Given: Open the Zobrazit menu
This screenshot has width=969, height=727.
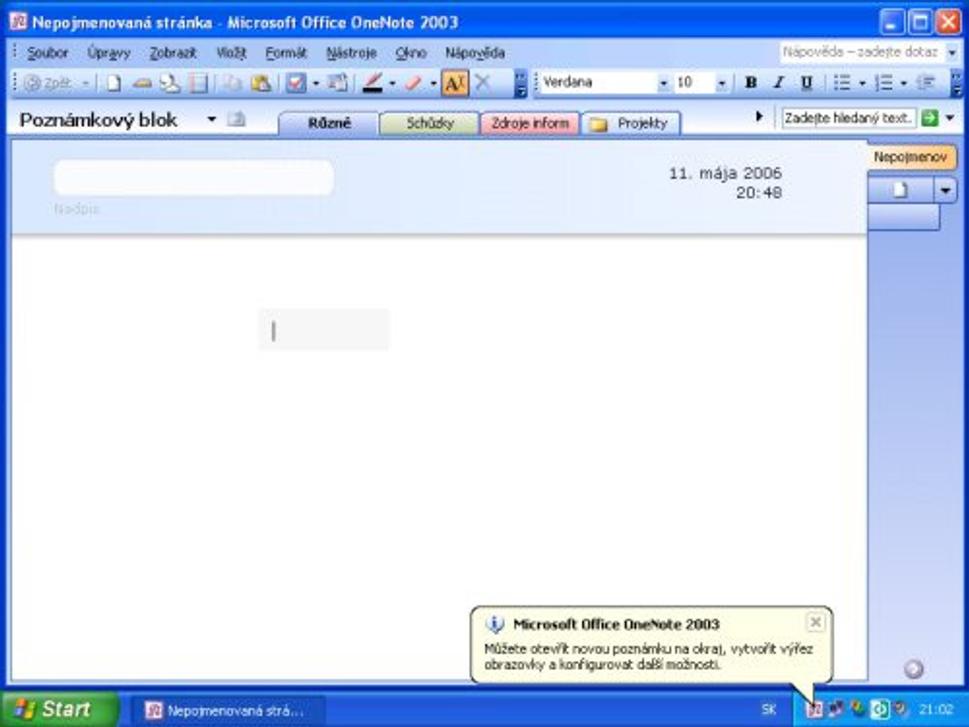Looking at the screenshot, I should click(x=173, y=53).
